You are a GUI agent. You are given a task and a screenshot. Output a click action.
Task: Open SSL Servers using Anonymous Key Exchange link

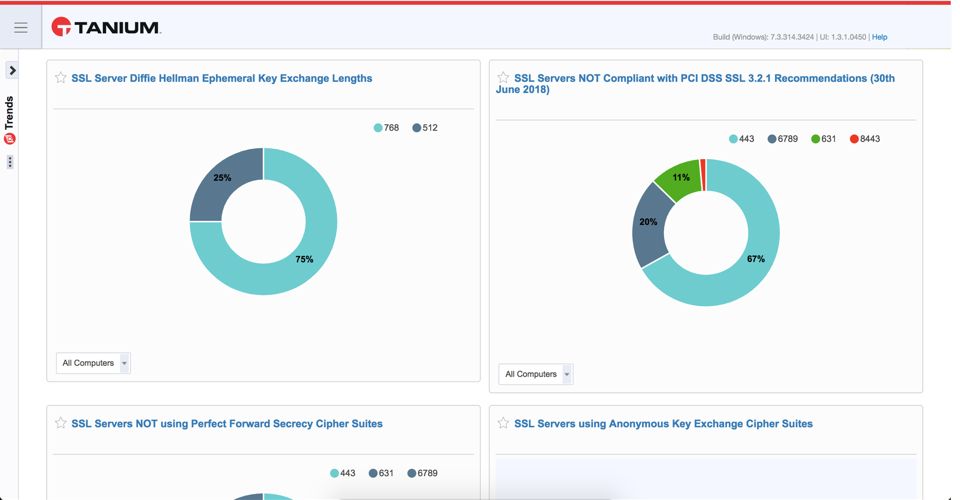663,424
